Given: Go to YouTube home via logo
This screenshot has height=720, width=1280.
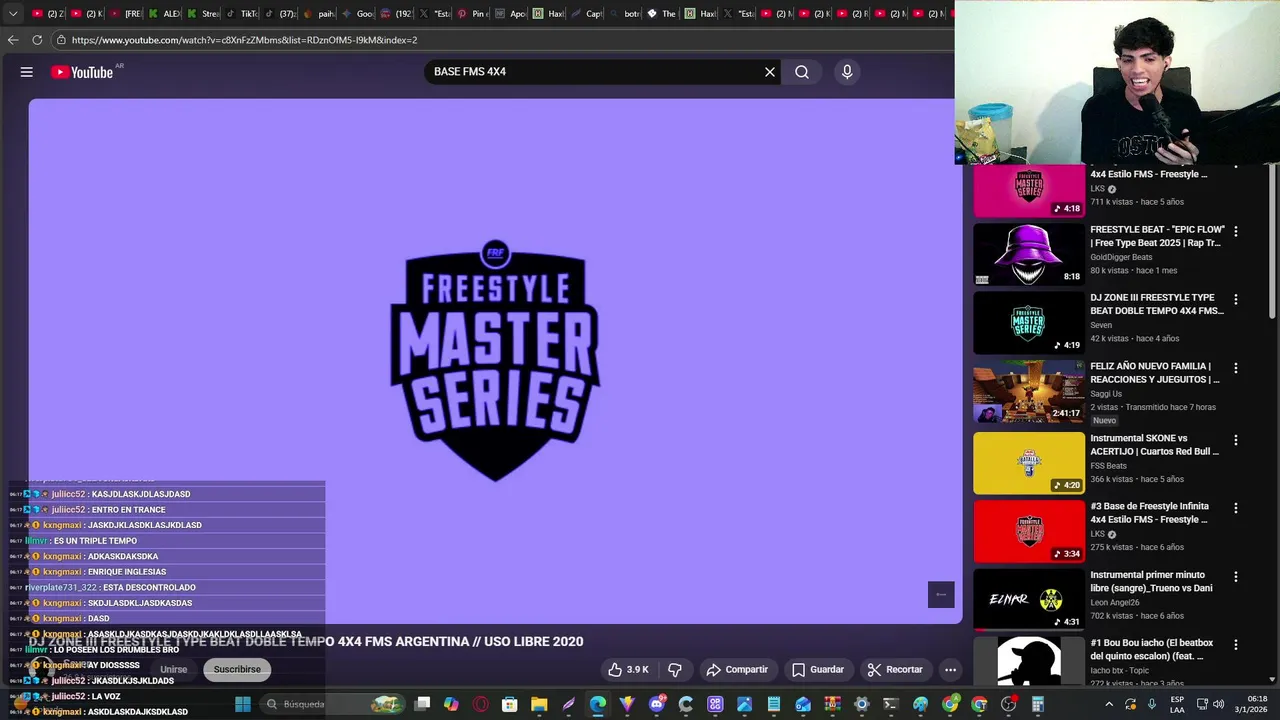Looking at the screenshot, I should tap(82, 72).
